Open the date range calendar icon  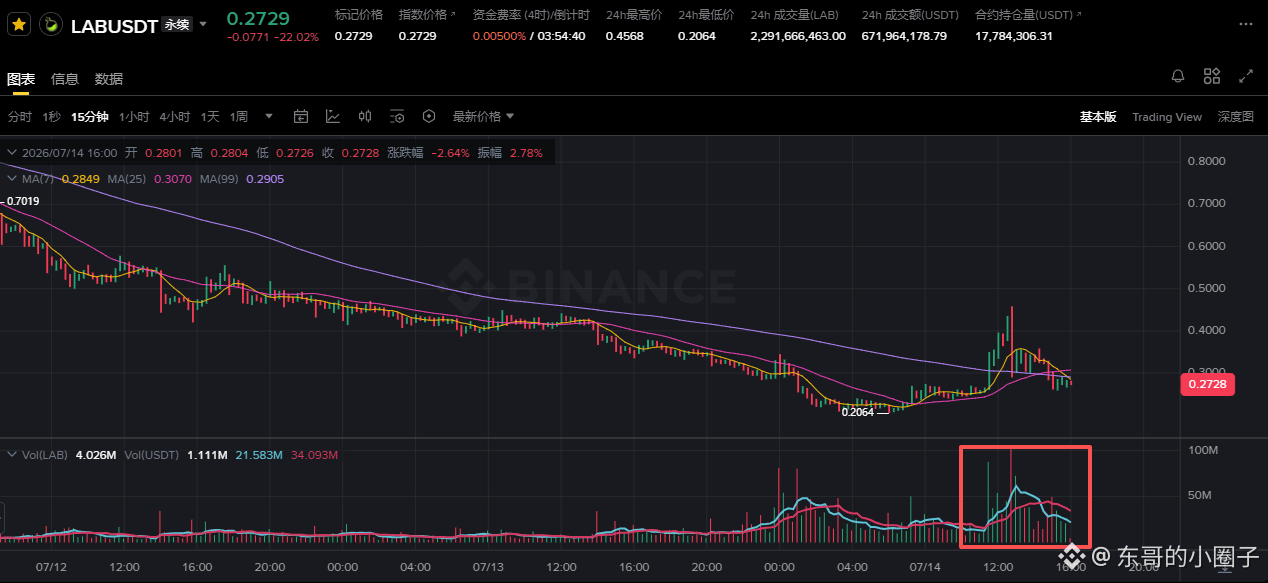300,116
